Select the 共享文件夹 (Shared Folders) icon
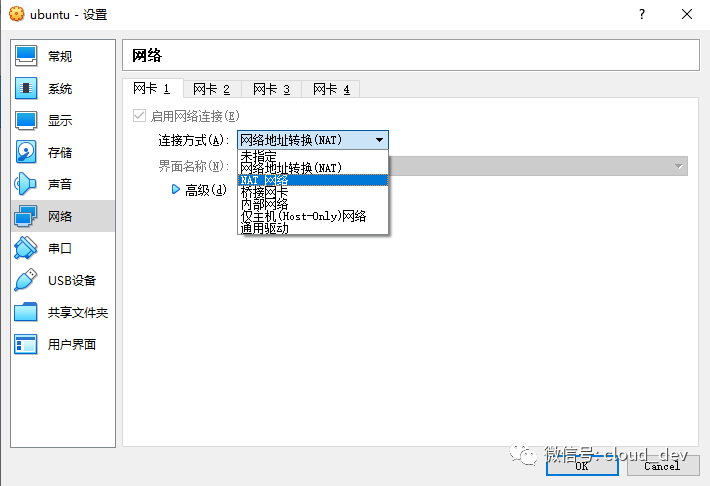 27,312
